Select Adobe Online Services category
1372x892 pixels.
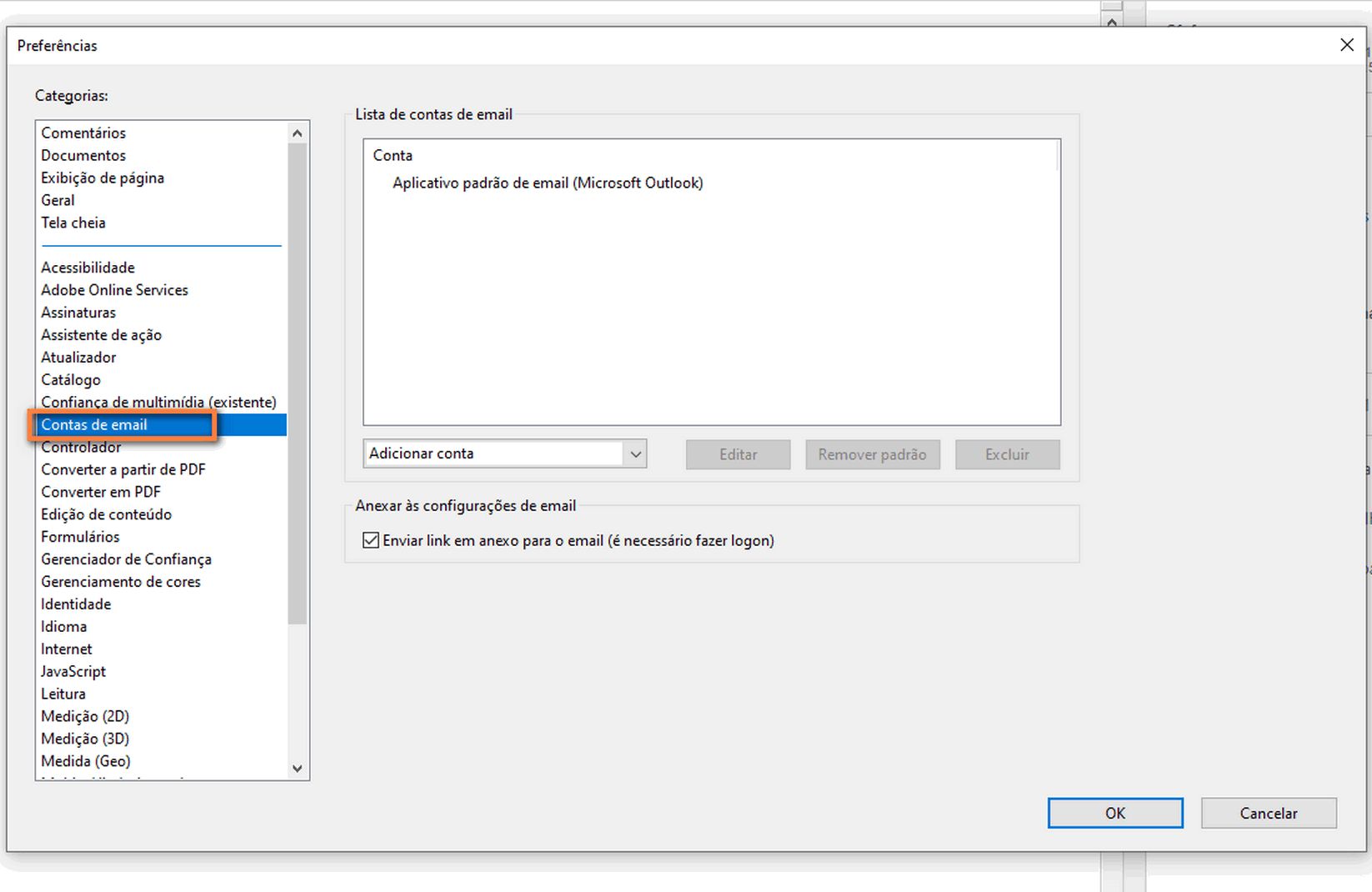point(114,290)
